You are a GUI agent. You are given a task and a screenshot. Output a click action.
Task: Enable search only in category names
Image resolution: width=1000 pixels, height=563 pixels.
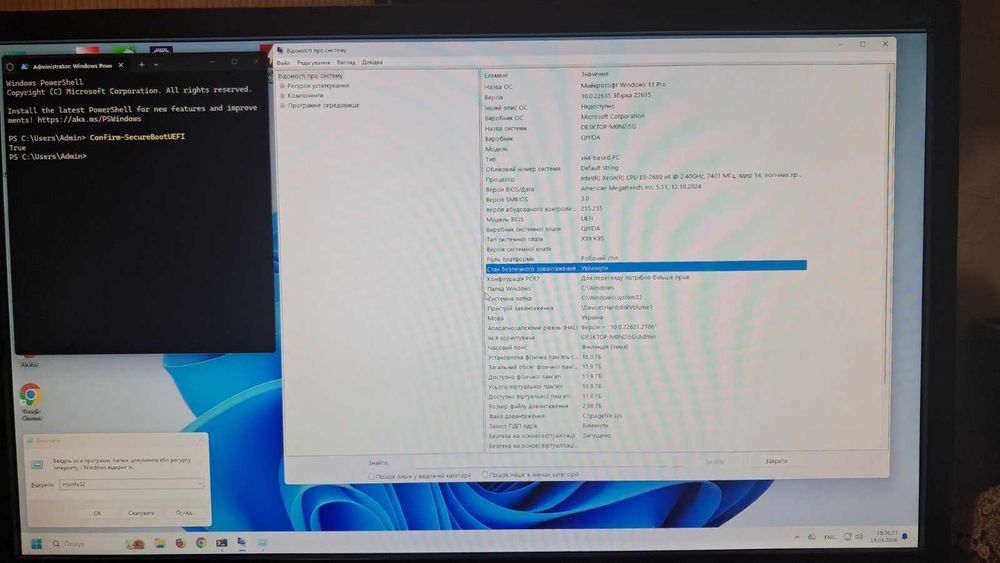point(485,475)
